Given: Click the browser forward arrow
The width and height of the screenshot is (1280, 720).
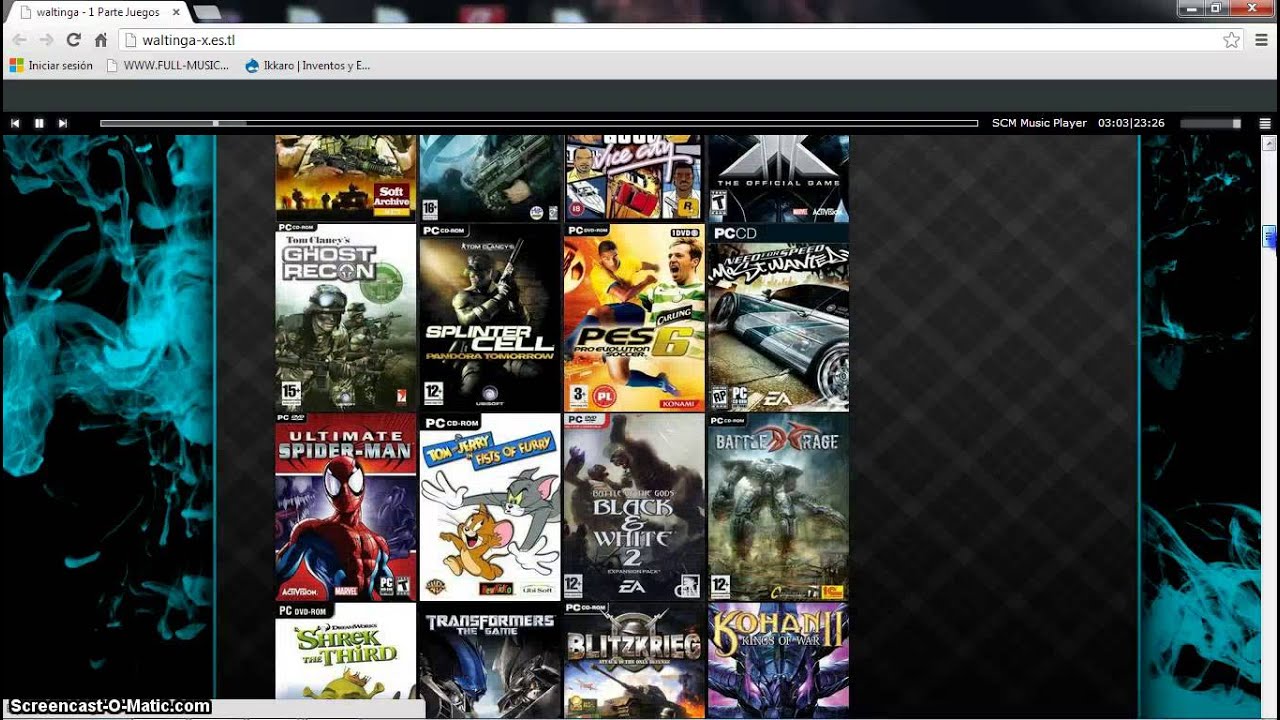Looking at the screenshot, I should 46,40.
